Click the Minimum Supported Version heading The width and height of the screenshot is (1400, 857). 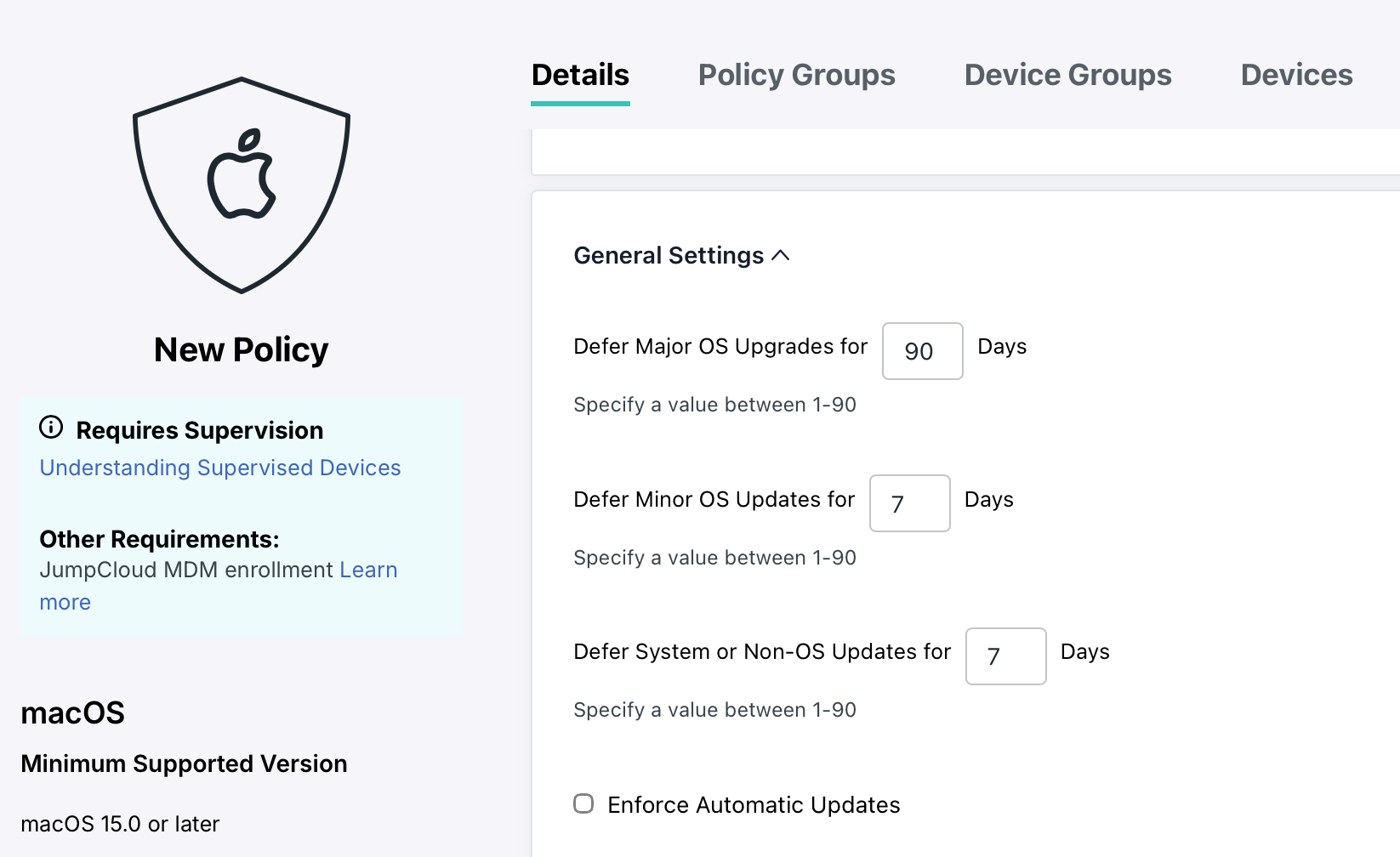pos(184,763)
